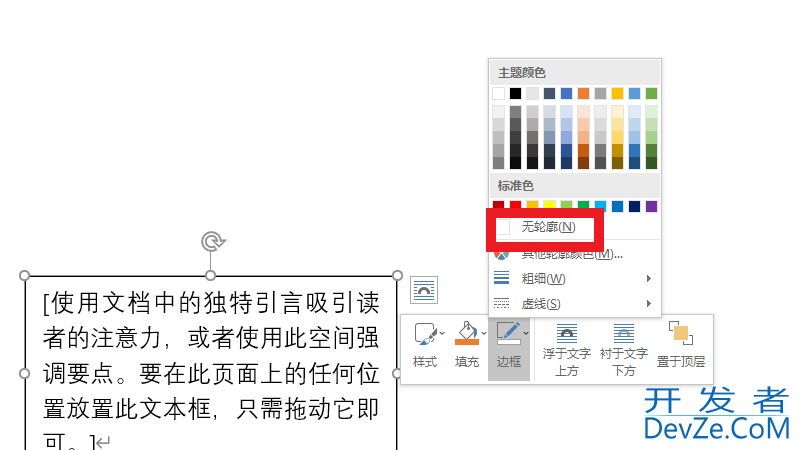Click the top-left corner handle of text box
Viewport: 800px width, 450px height.
(24, 276)
